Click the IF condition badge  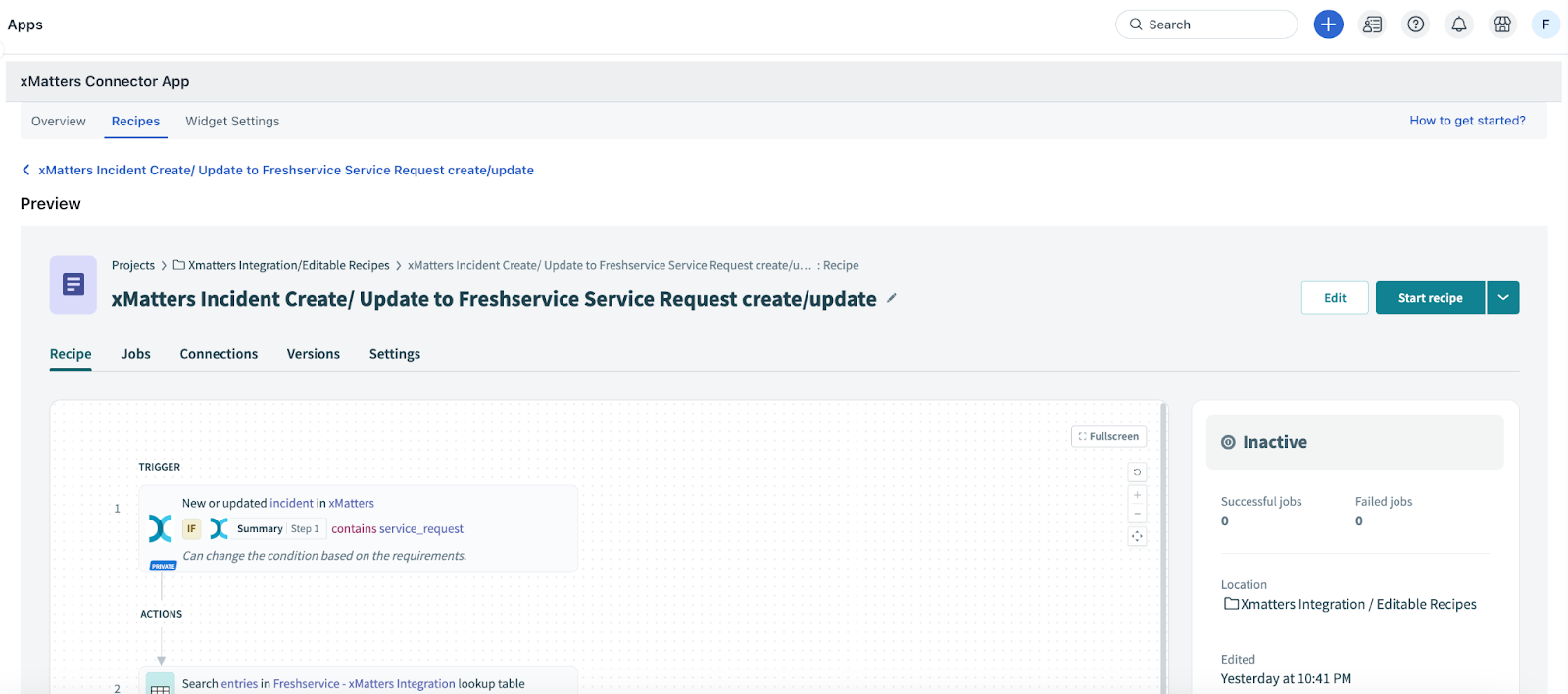191,528
